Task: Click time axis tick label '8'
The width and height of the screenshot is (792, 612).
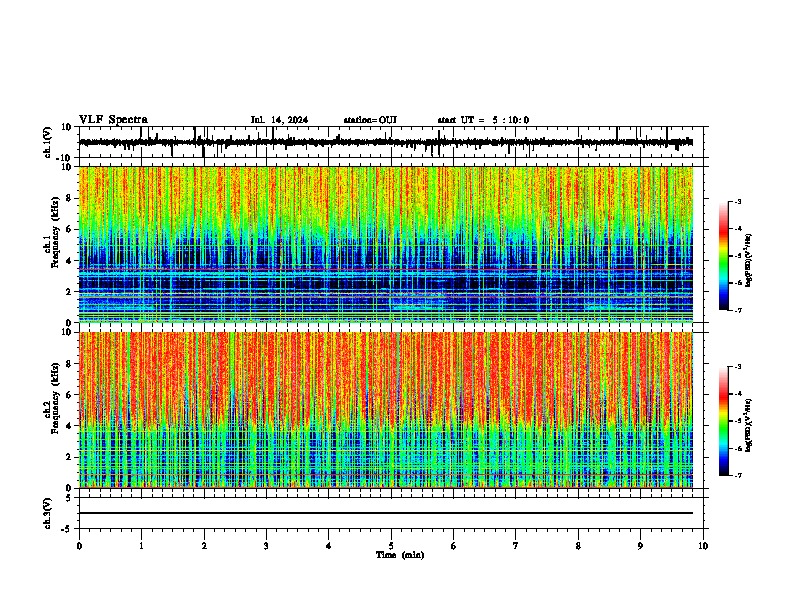Action: (578, 546)
